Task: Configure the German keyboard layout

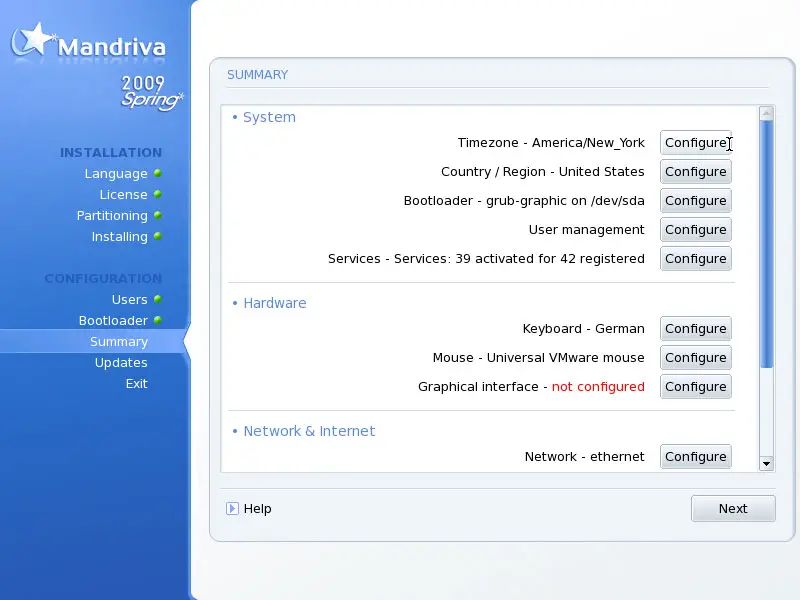Action: pos(695,329)
